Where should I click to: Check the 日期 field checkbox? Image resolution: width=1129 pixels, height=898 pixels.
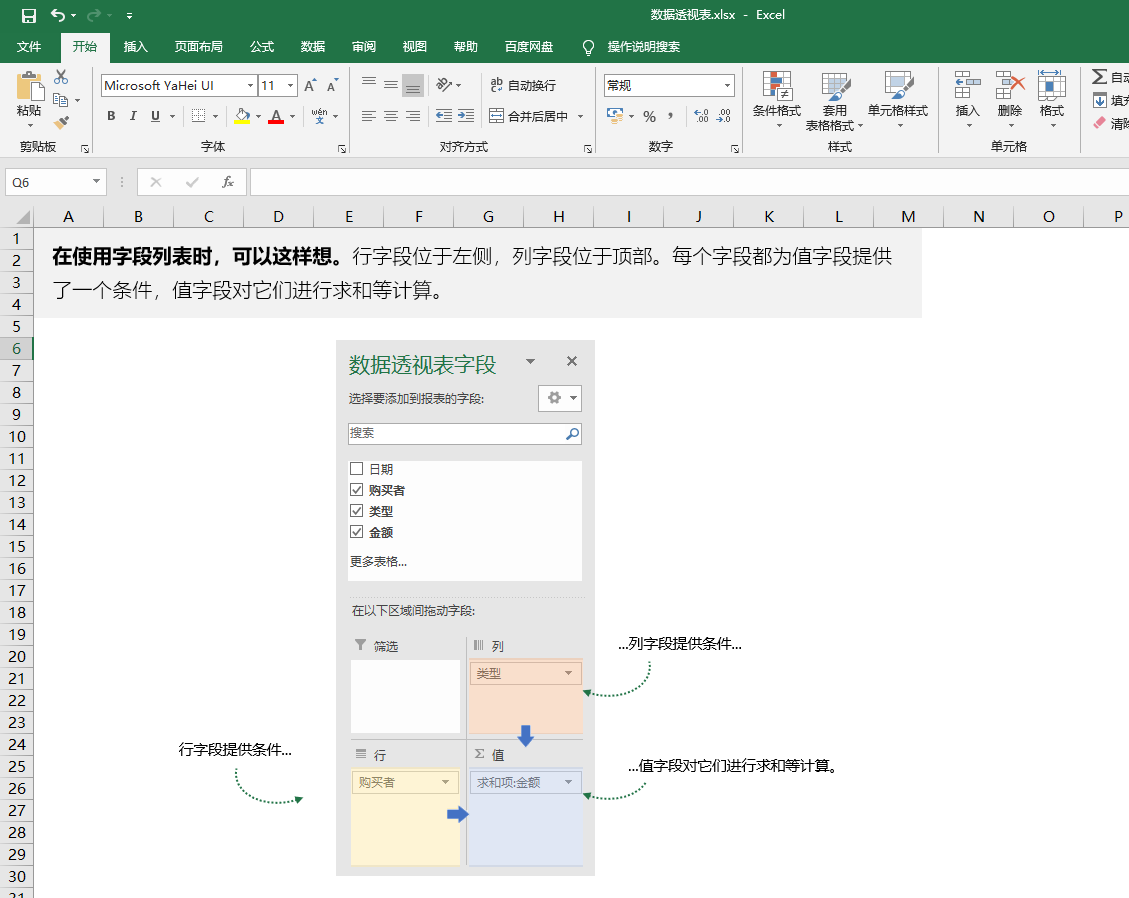coord(356,469)
